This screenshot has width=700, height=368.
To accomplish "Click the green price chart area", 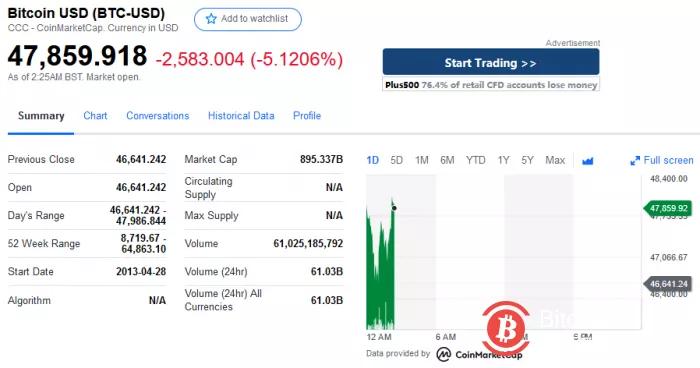I will [x=381, y=268].
